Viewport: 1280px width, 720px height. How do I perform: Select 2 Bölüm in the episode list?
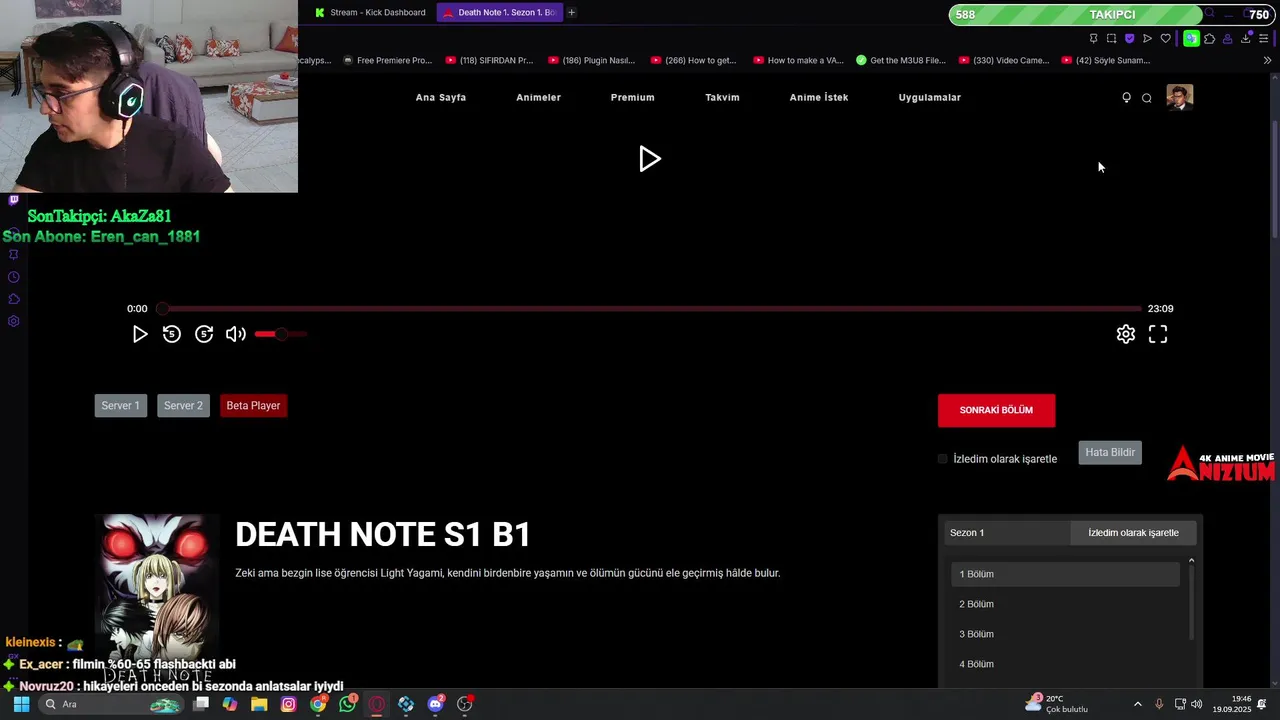point(1065,604)
